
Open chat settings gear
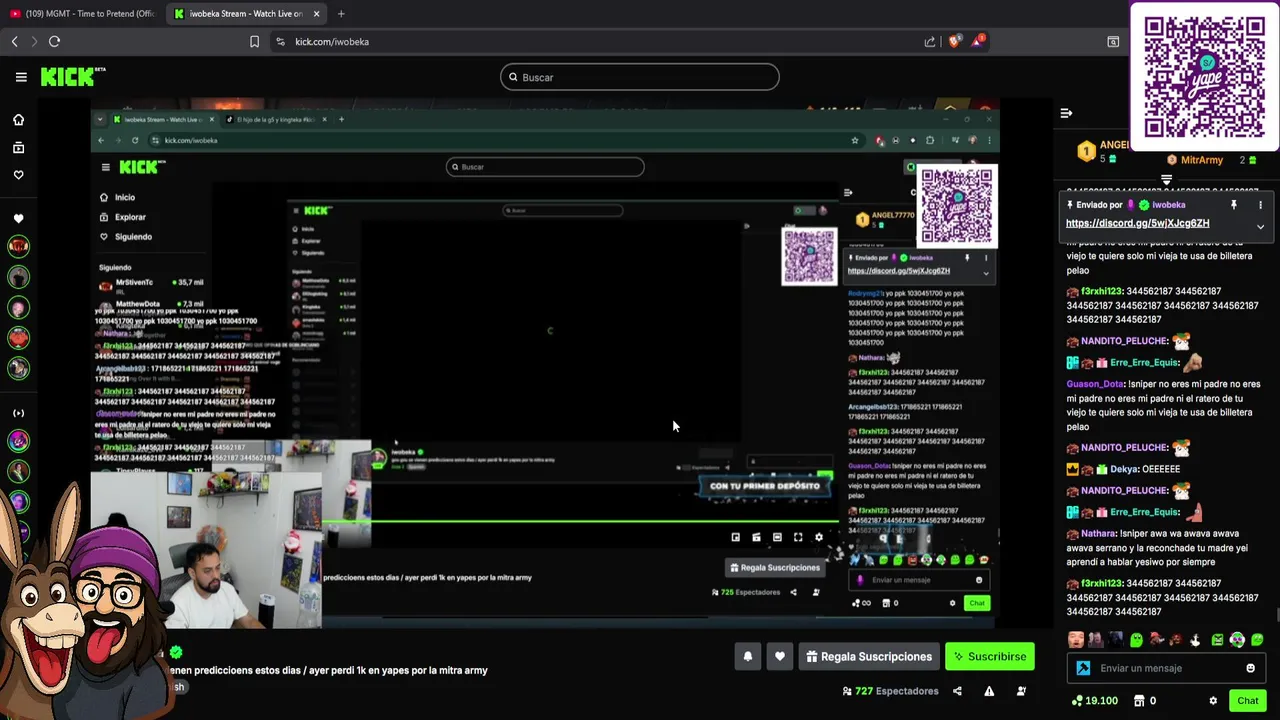[x=1213, y=701]
